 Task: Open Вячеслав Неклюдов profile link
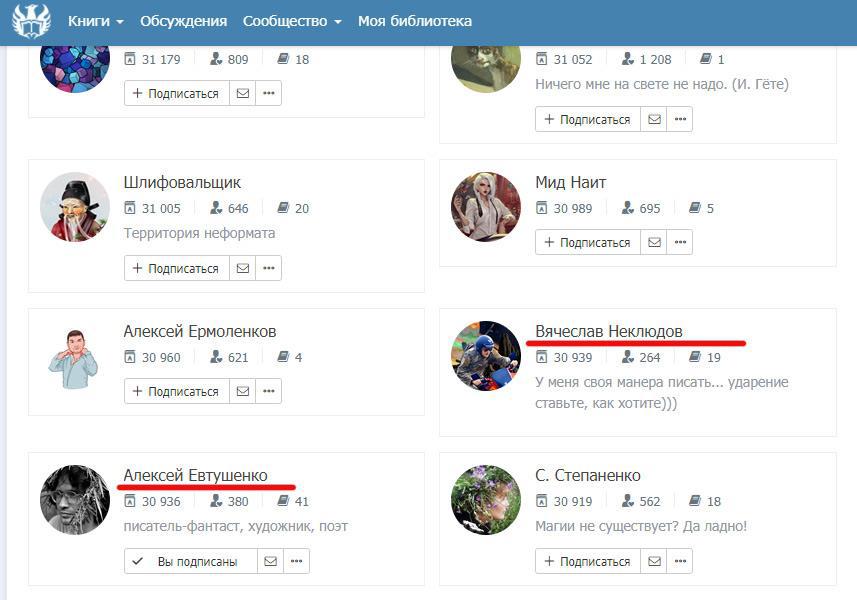click(609, 331)
